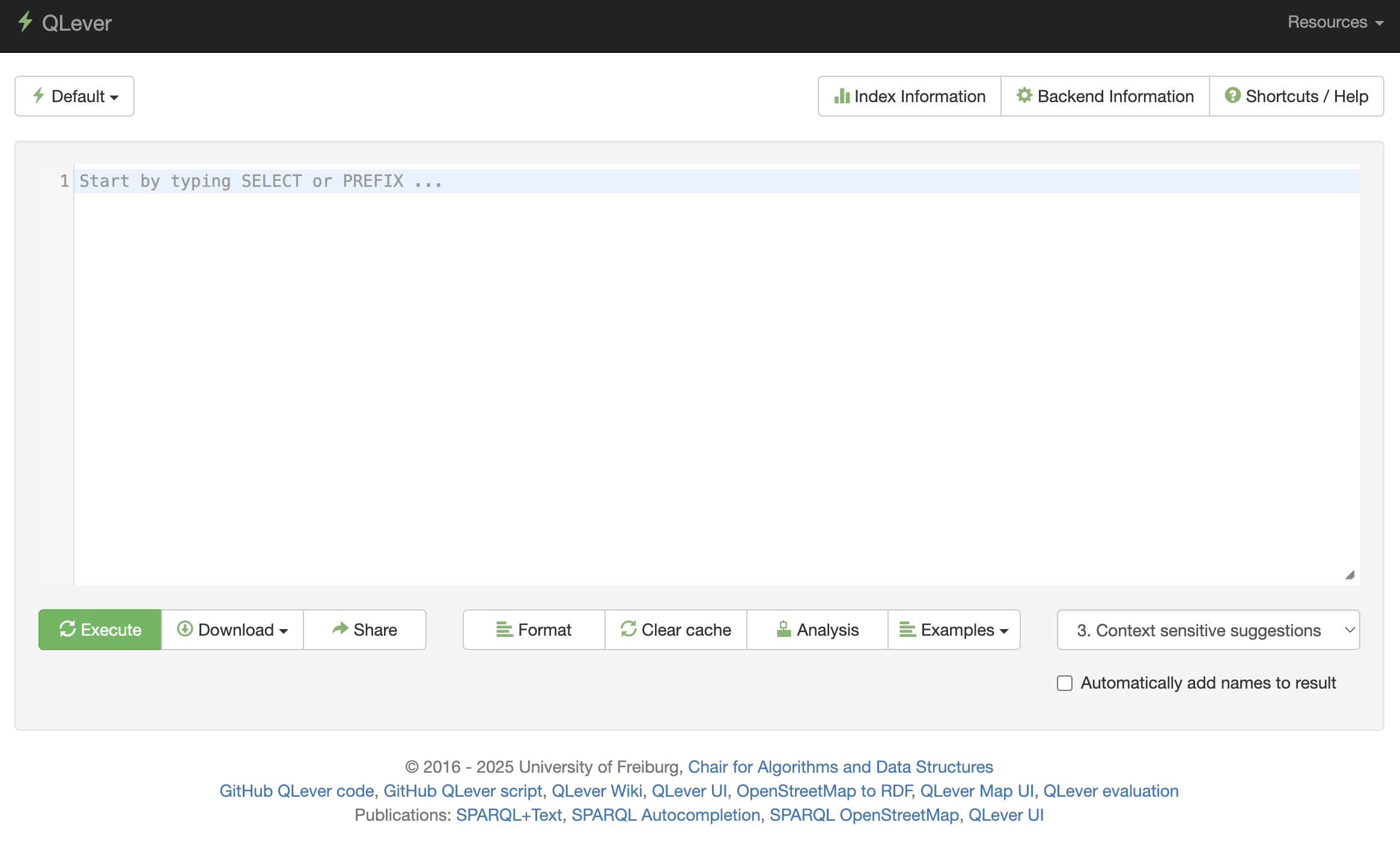
Task: Click the download arrow circle icon
Action: pos(185,629)
